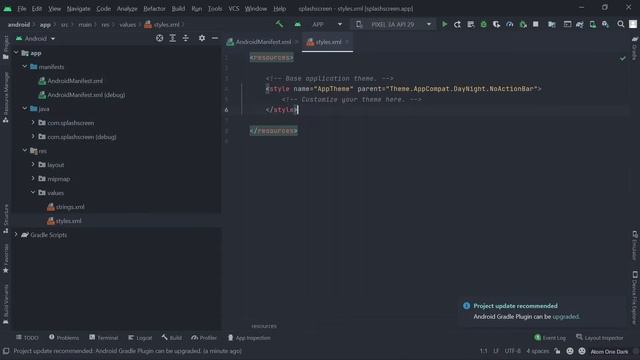Click the code analysis checkmark indicator
Viewport: 640px width, 360px height.
622,58
